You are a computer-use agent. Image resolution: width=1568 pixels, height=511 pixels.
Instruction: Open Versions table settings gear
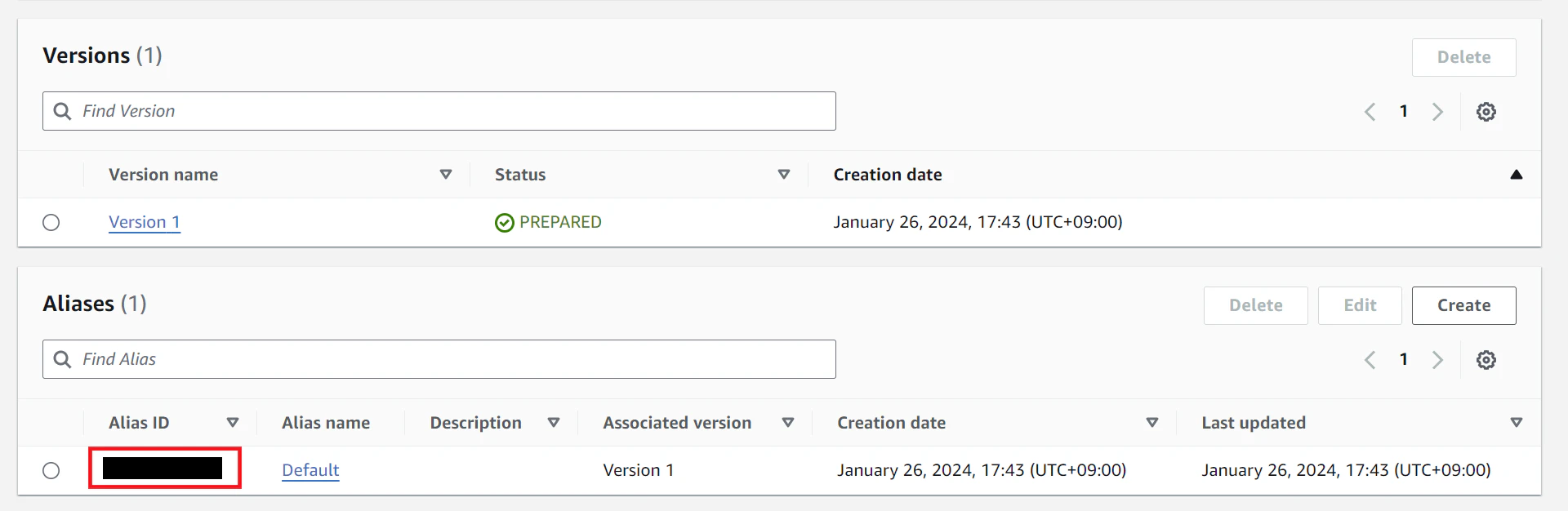[1486, 112]
